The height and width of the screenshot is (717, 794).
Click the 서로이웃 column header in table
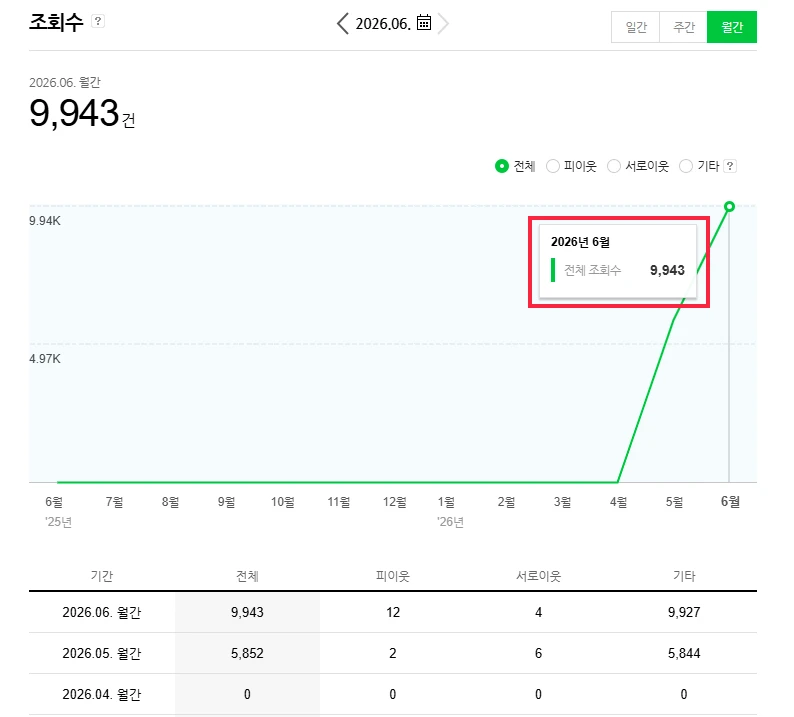click(x=538, y=576)
